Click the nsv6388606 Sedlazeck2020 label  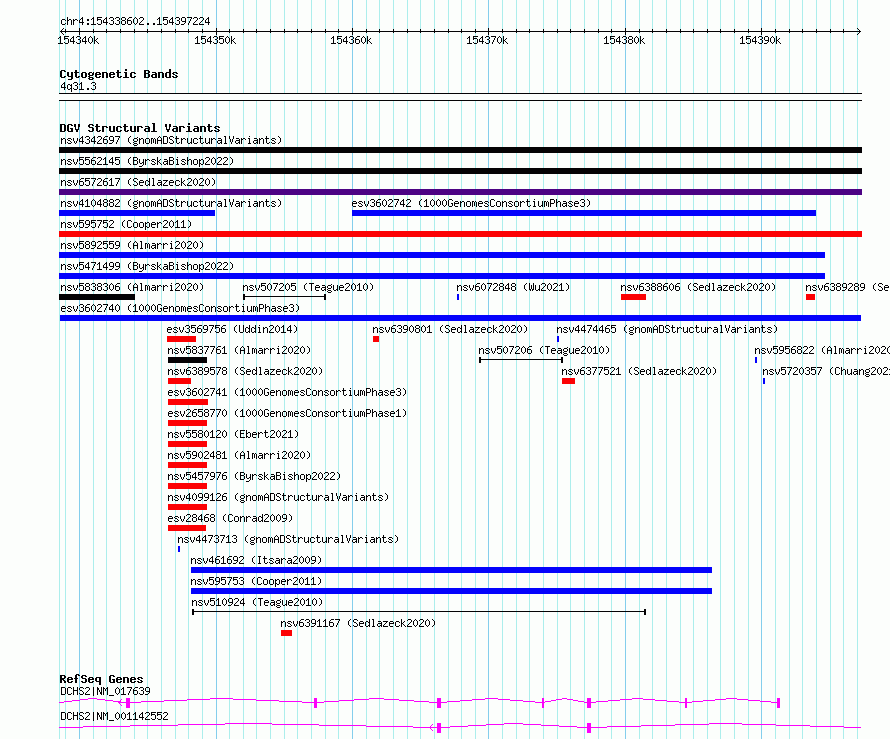[698, 287]
